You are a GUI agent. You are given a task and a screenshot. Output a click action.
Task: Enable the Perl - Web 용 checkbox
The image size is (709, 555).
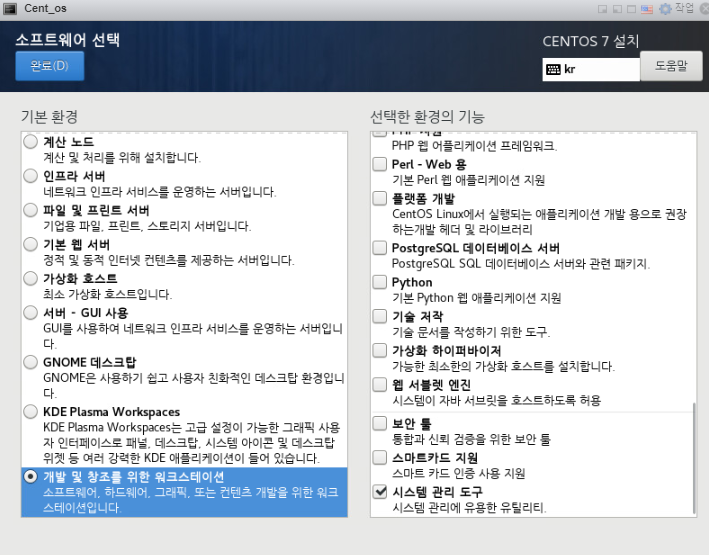click(x=380, y=164)
